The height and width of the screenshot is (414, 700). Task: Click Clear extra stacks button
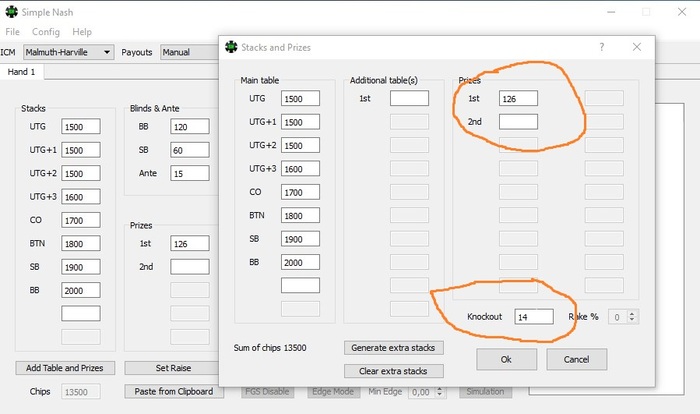393,371
